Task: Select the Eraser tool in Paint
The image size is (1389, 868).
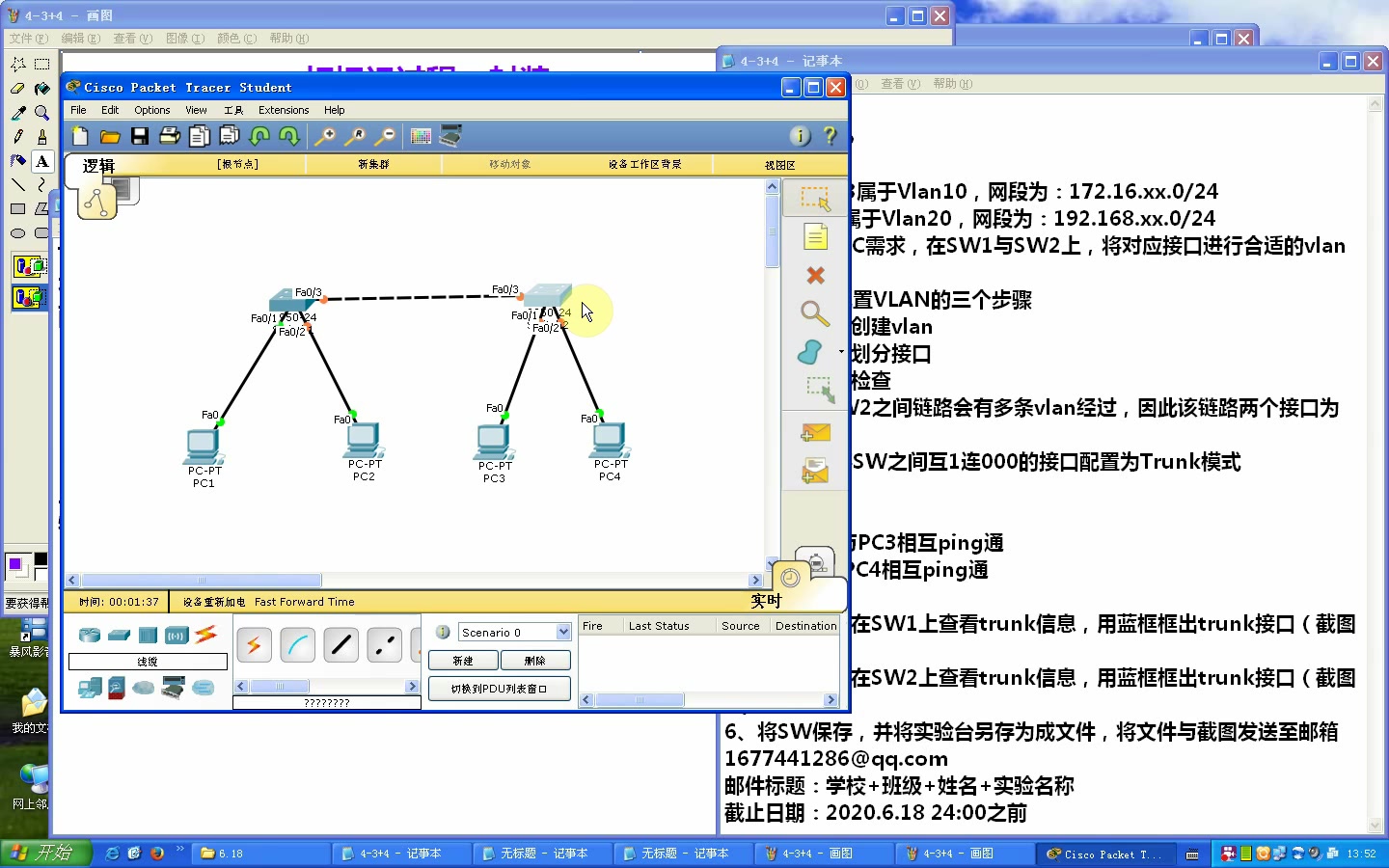Action: tap(17, 89)
